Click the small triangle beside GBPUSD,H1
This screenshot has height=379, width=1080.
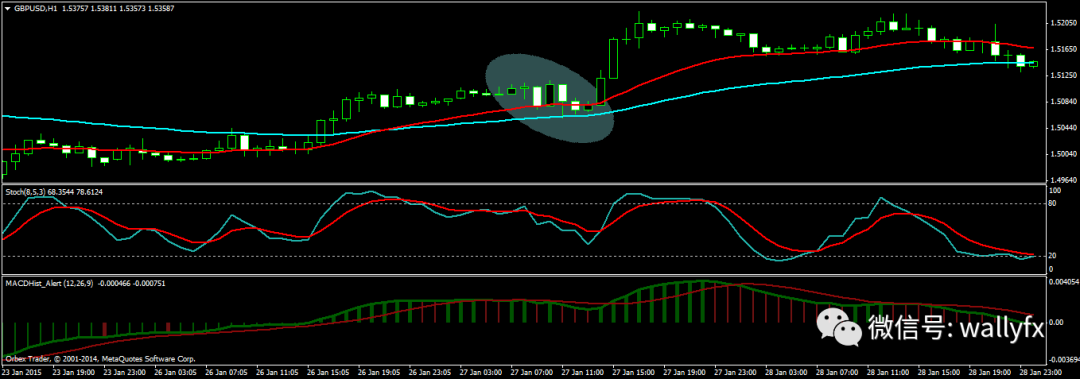8,8
